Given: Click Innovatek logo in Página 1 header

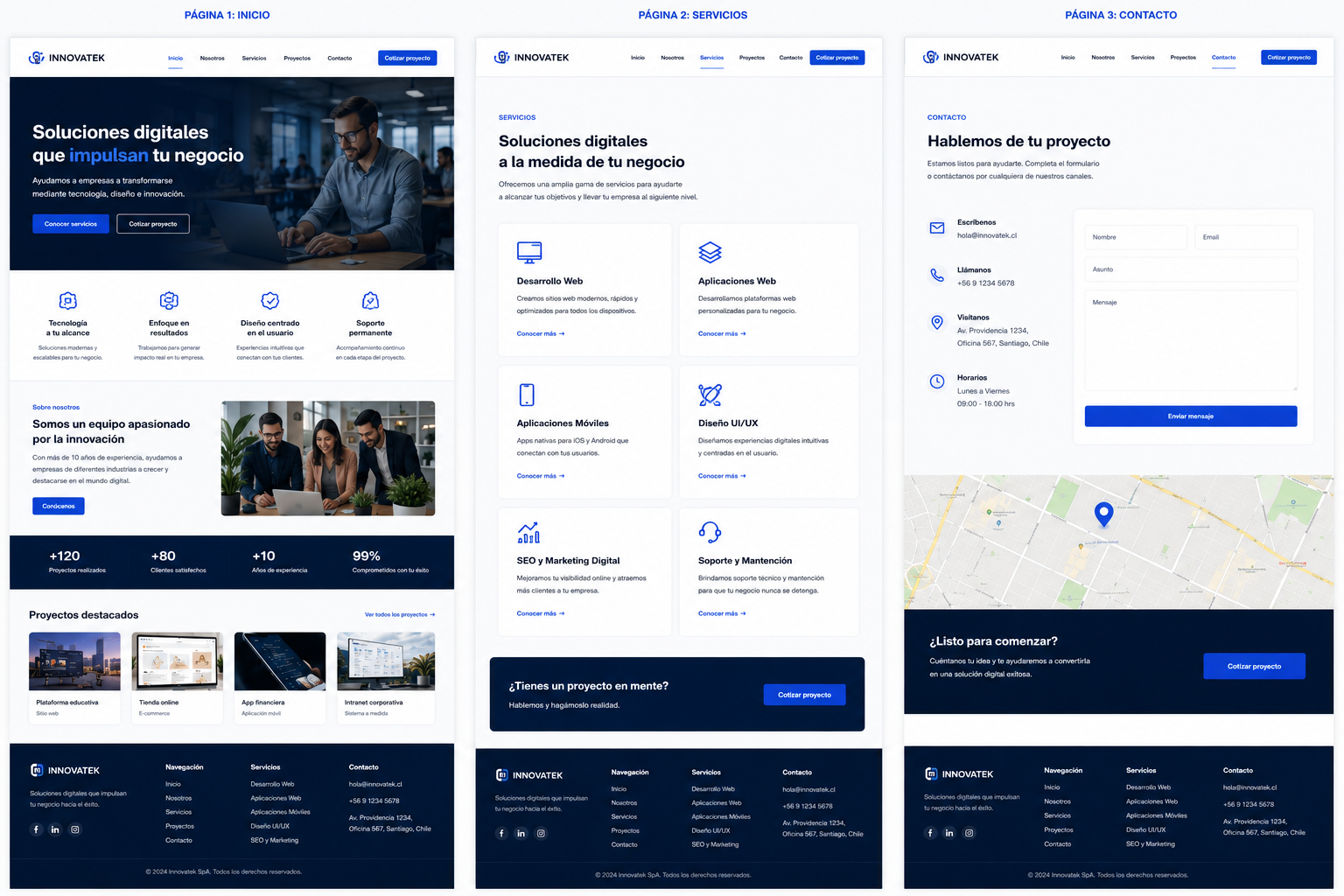Looking at the screenshot, I should (x=66, y=58).
